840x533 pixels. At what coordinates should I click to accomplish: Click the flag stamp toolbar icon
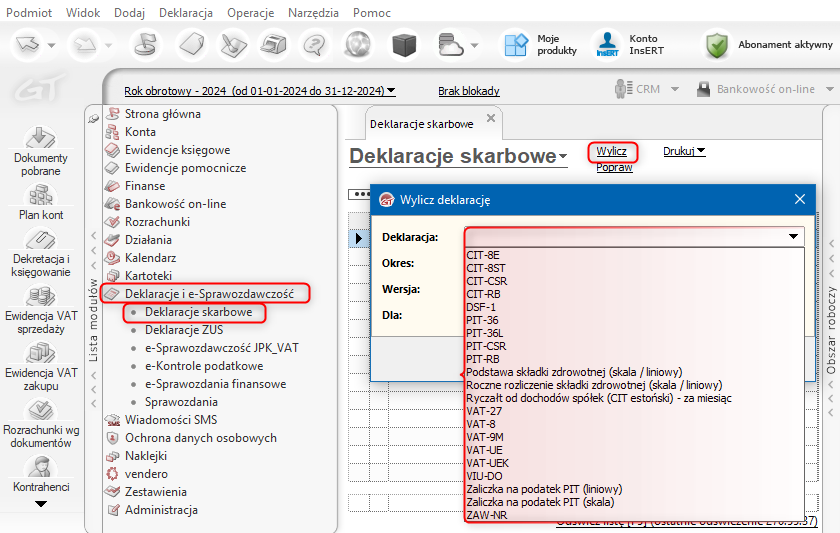coord(146,44)
